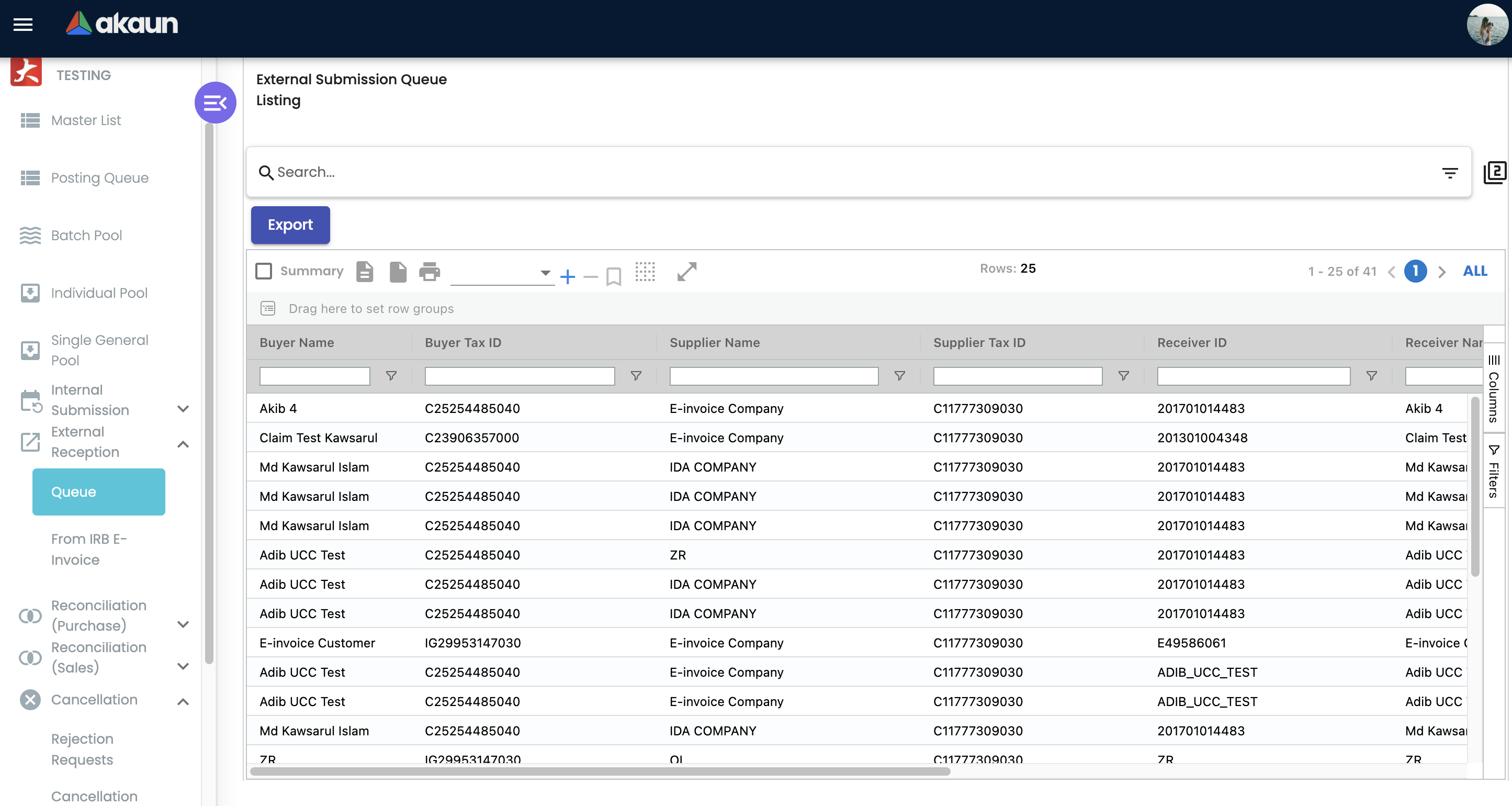Viewport: 1512px width, 806px height.
Task: Click the Export button
Action: [290, 225]
